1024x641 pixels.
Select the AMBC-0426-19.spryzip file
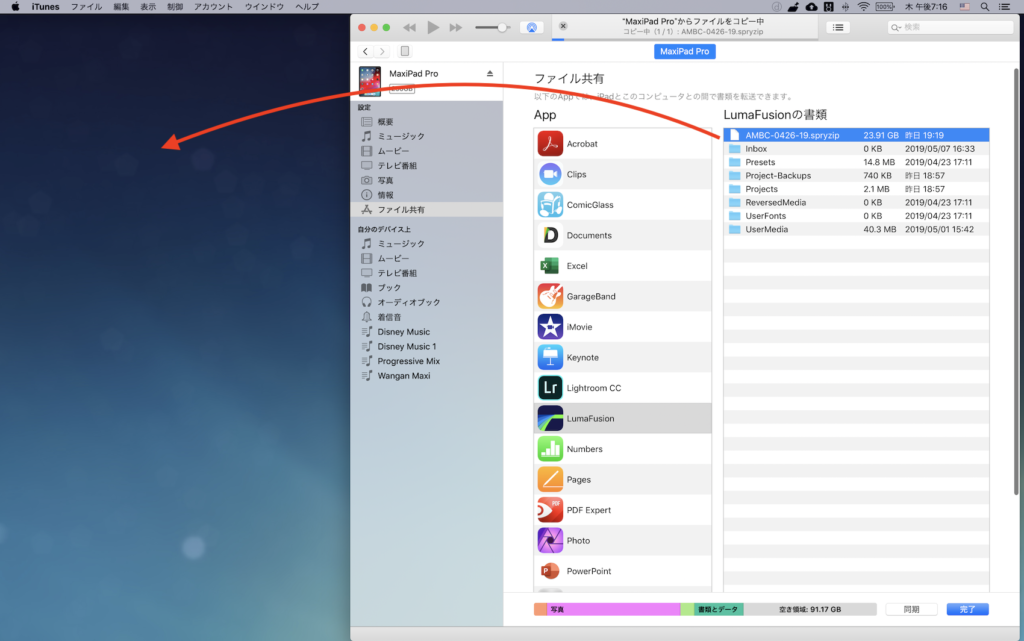[x=856, y=135]
